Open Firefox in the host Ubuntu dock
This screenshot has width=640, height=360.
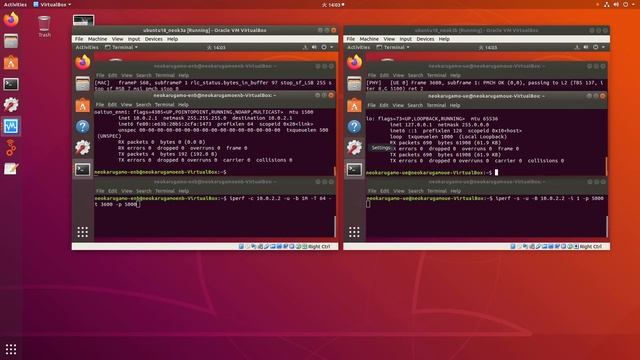(11, 20)
